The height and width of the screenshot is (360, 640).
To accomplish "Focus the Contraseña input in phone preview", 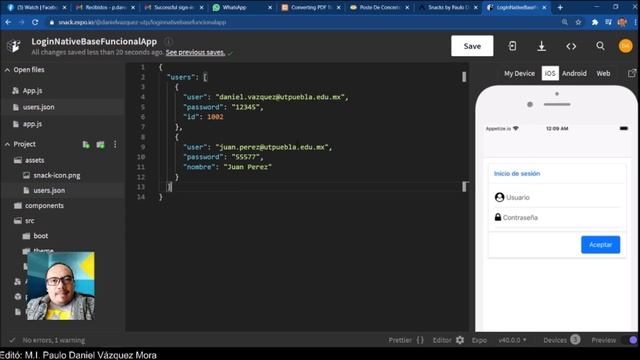I will coord(557,218).
